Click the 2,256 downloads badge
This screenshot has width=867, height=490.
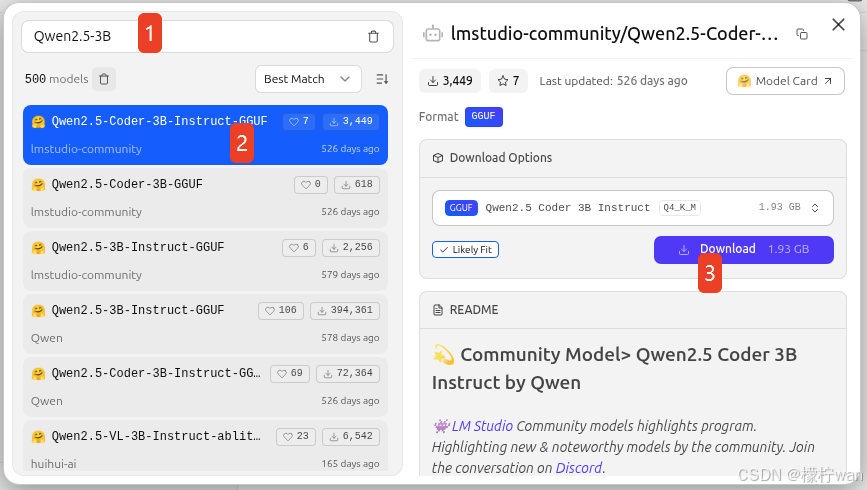point(351,247)
